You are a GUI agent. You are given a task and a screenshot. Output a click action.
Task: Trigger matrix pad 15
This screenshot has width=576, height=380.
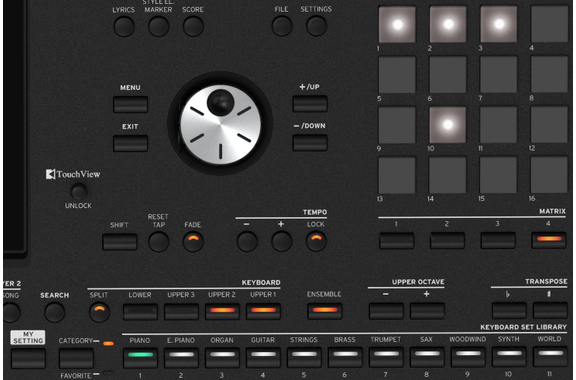pyautogui.click(x=498, y=175)
